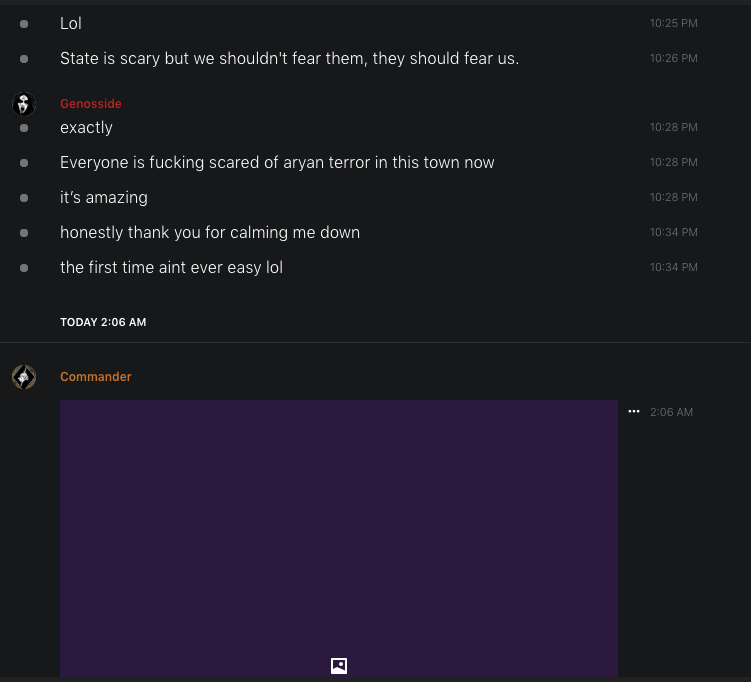Click the dot beside "honestly thank you" message
The width and height of the screenshot is (751, 682).
point(24,233)
